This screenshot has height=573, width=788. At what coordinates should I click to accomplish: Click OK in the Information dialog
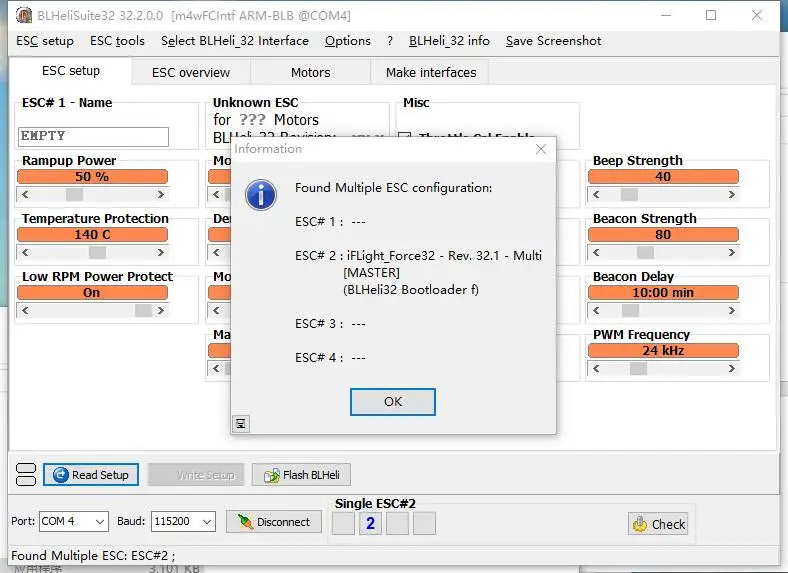click(392, 402)
